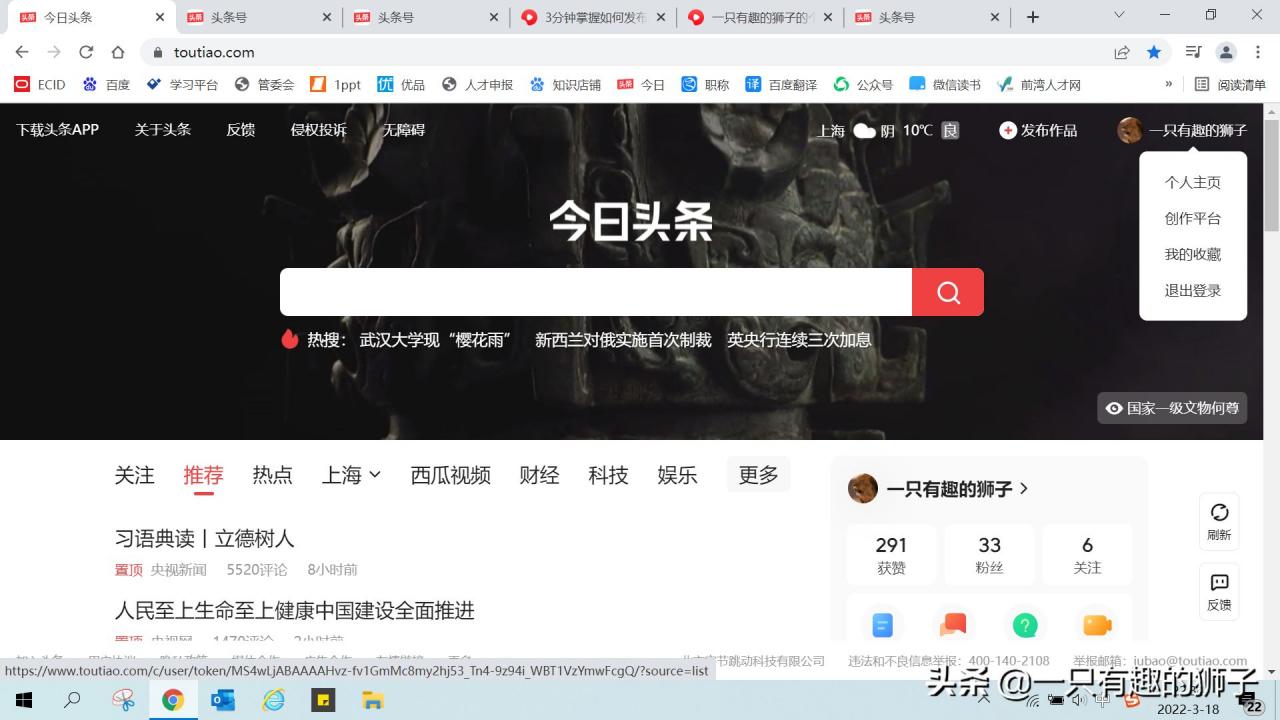
Task: Open Windows taskbar search
Action: coord(72,700)
